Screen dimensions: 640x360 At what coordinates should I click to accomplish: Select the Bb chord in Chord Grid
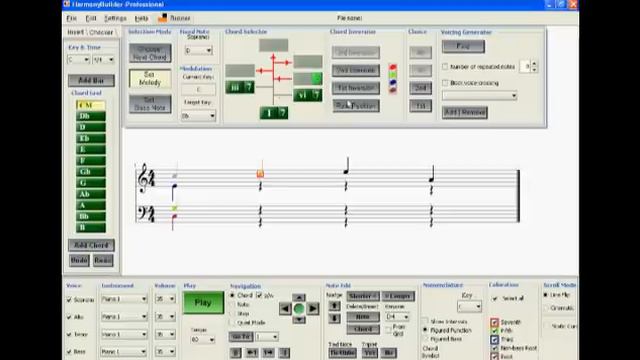(x=91, y=216)
